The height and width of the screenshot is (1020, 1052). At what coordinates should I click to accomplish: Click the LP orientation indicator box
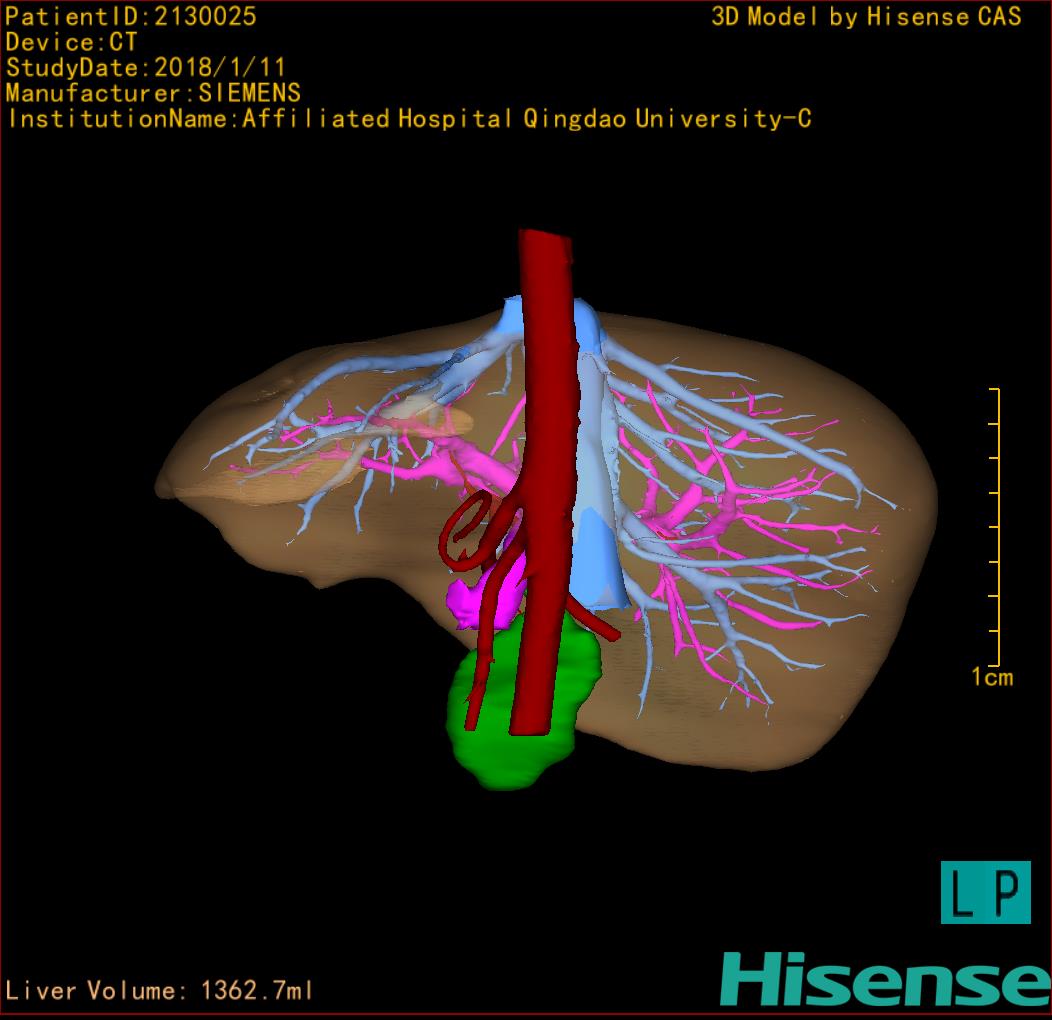985,892
